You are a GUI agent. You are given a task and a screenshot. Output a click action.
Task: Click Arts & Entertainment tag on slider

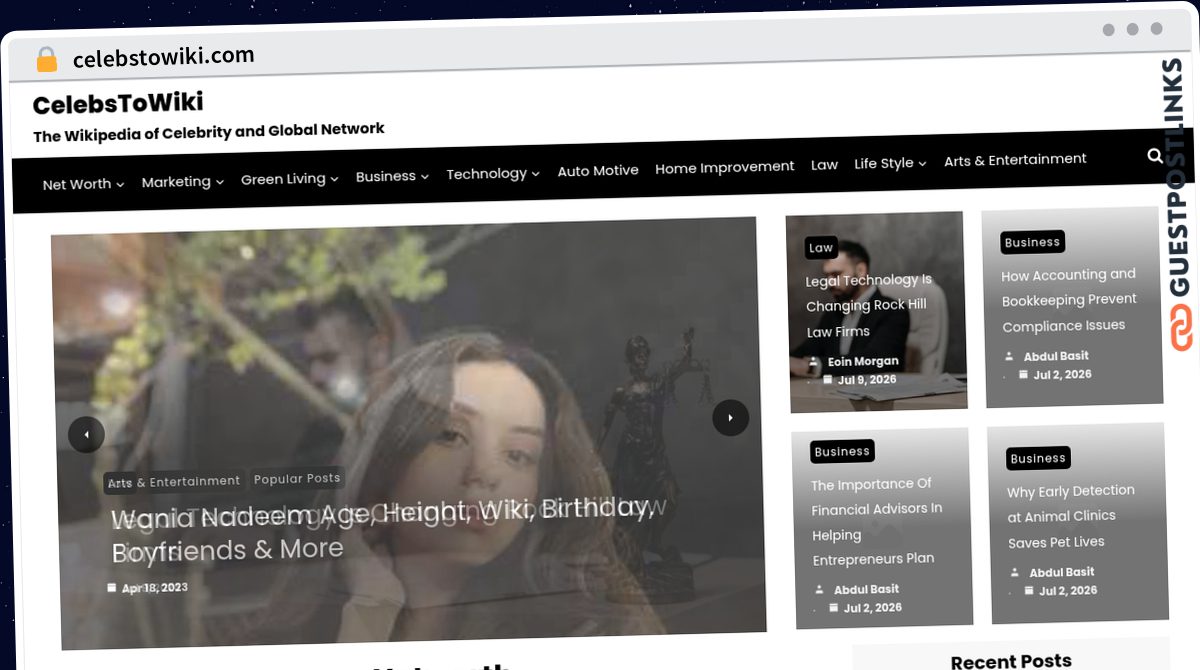pos(173,482)
